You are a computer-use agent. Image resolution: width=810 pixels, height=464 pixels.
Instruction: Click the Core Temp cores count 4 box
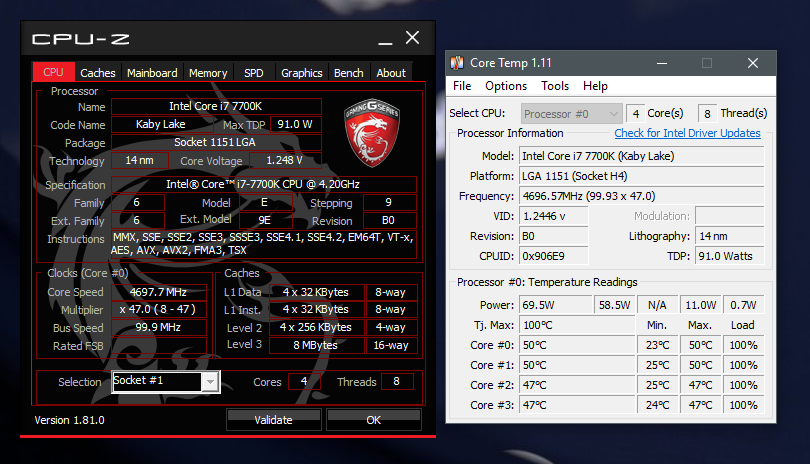(x=635, y=114)
